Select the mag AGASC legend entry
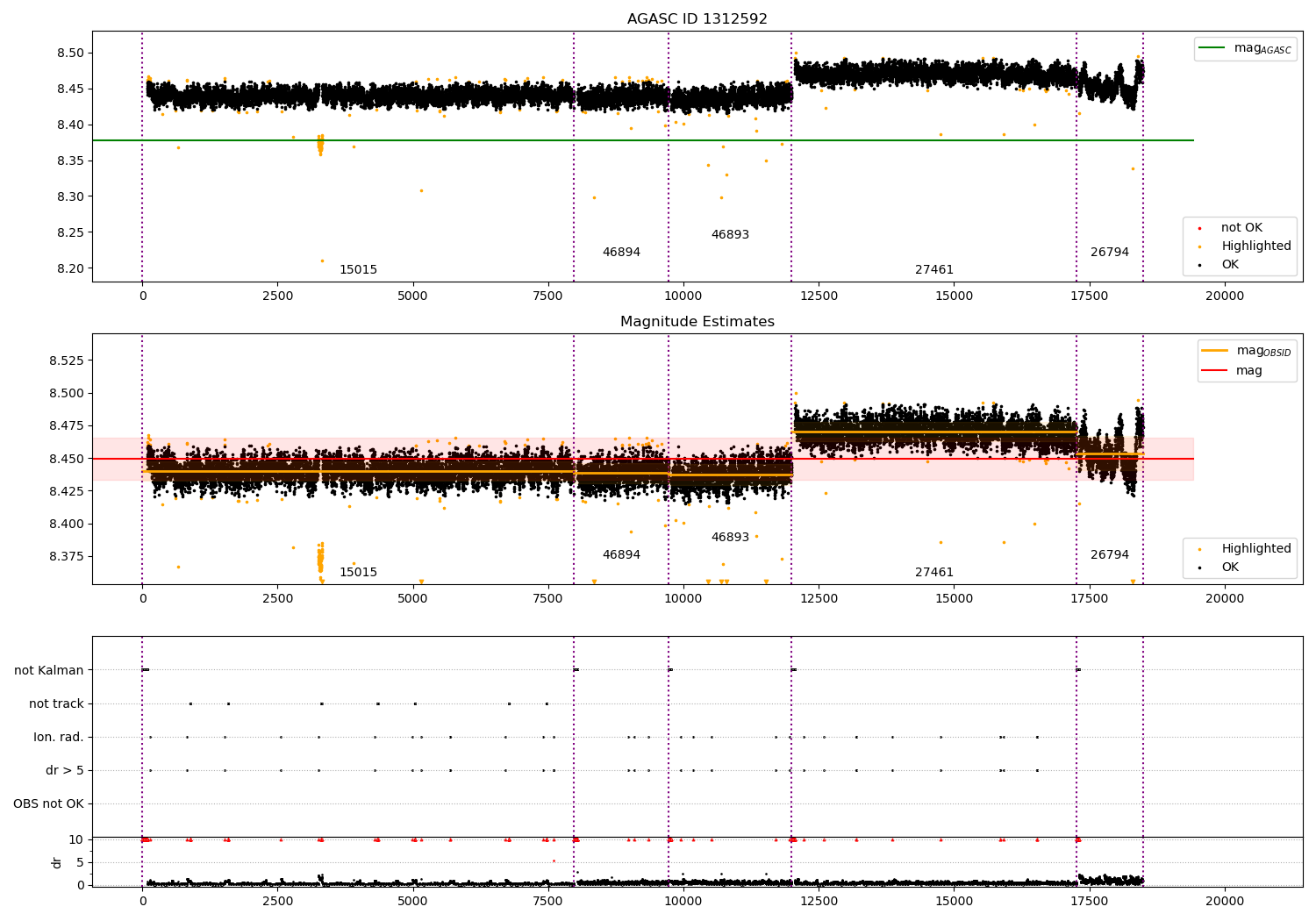The width and height of the screenshot is (1316, 921). point(1245,48)
